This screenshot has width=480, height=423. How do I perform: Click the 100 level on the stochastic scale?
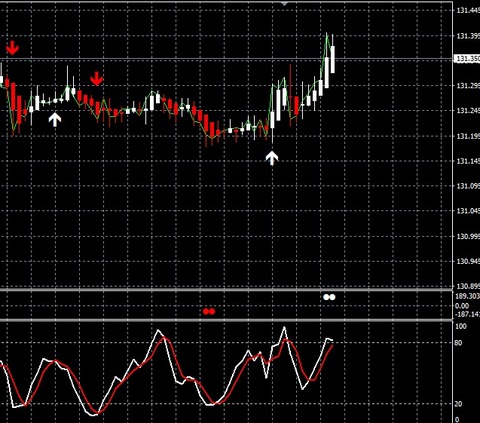tap(461, 326)
